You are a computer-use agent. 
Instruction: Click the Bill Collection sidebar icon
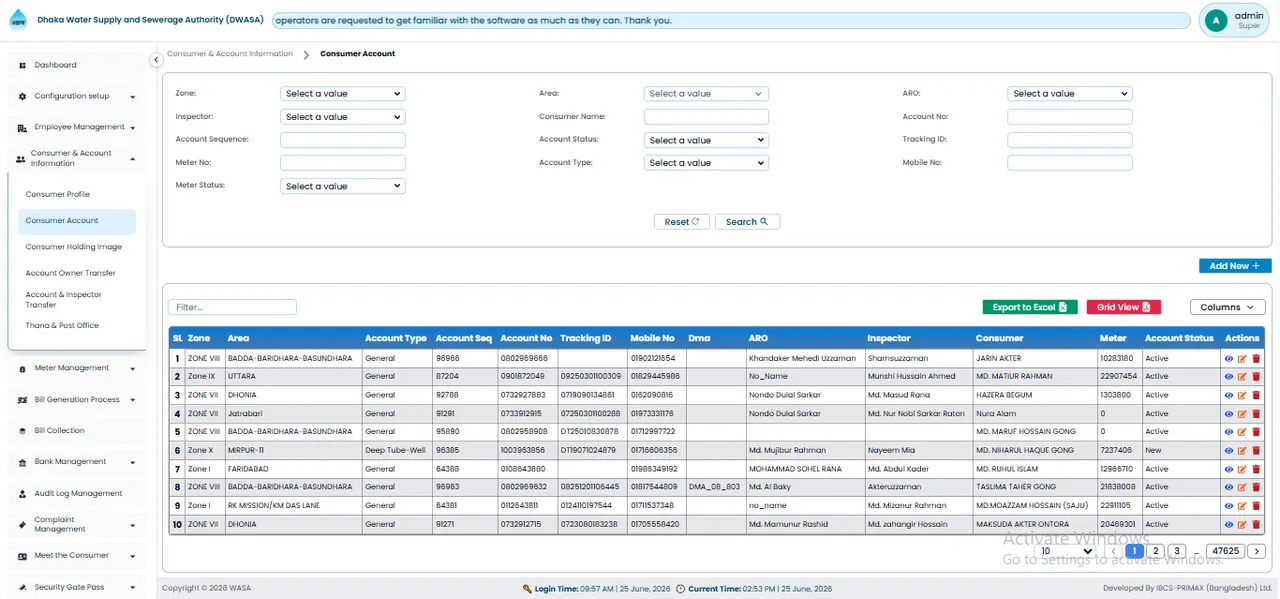(x=22, y=431)
